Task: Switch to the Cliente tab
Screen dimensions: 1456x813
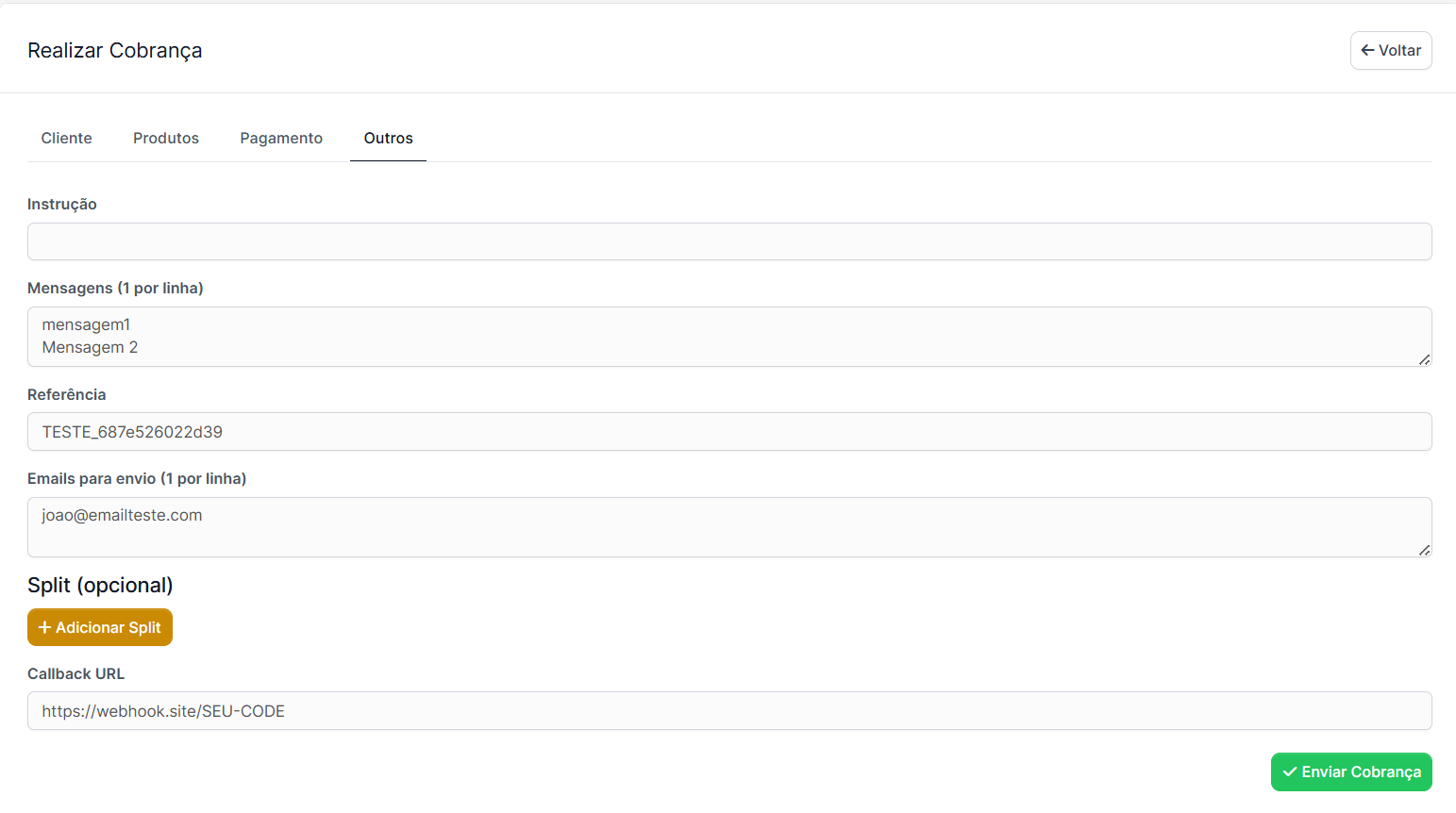Action: coord(66,138)
